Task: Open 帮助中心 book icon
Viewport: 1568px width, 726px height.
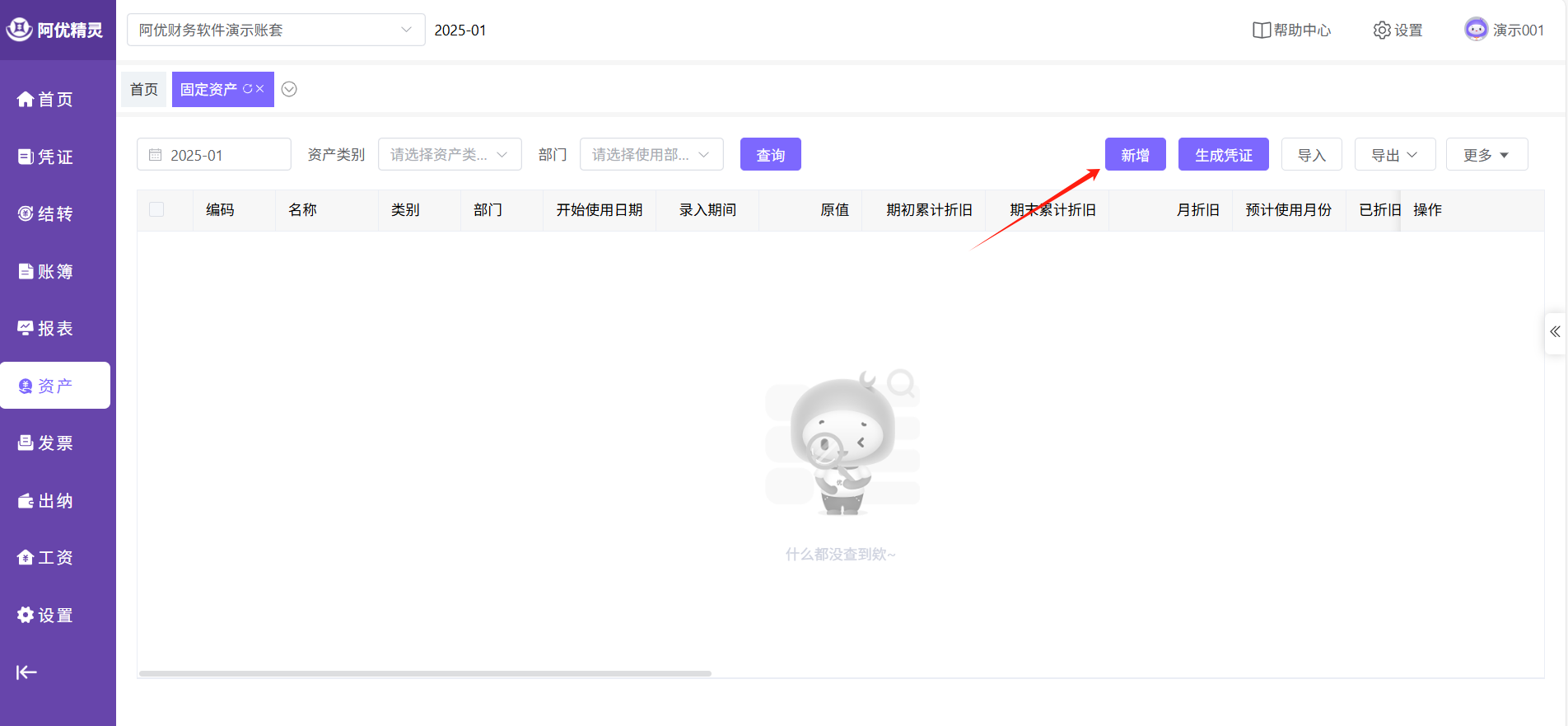Action: [x=1261, y=30]
